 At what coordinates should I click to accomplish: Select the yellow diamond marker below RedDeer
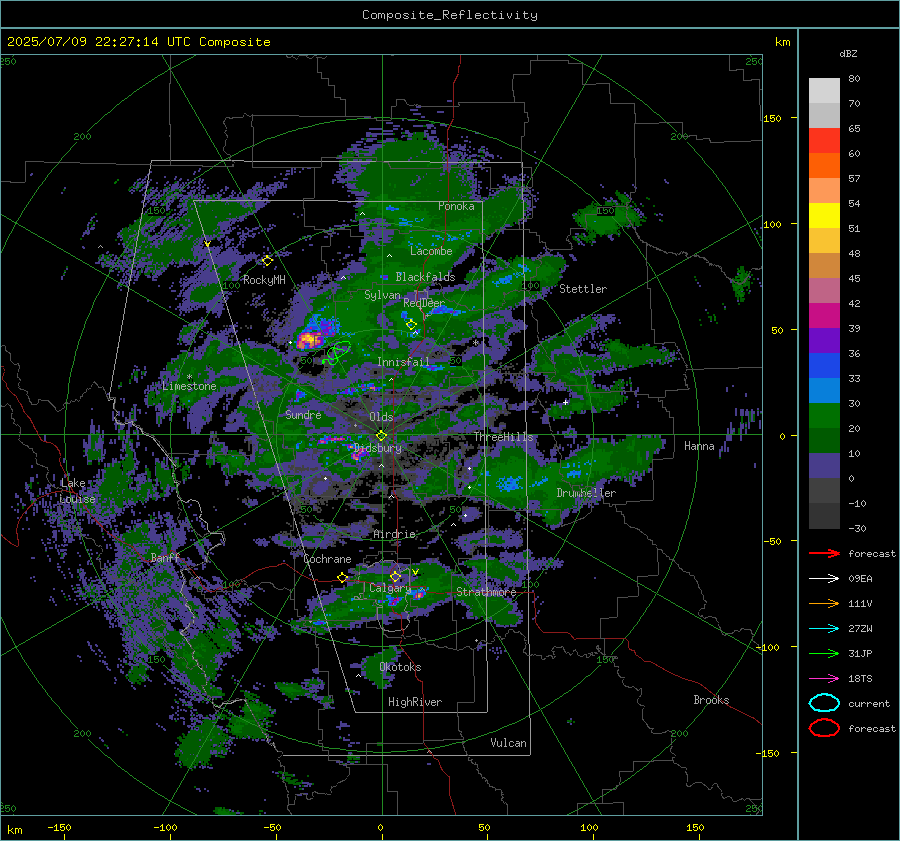coord(411,325)
